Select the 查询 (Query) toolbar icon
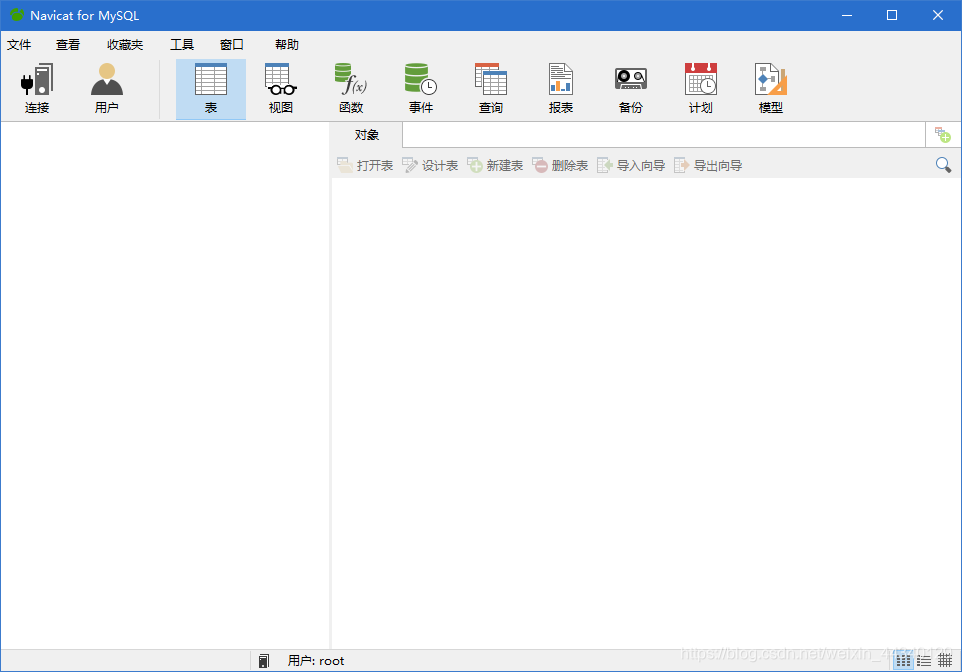 coord(490,89)
